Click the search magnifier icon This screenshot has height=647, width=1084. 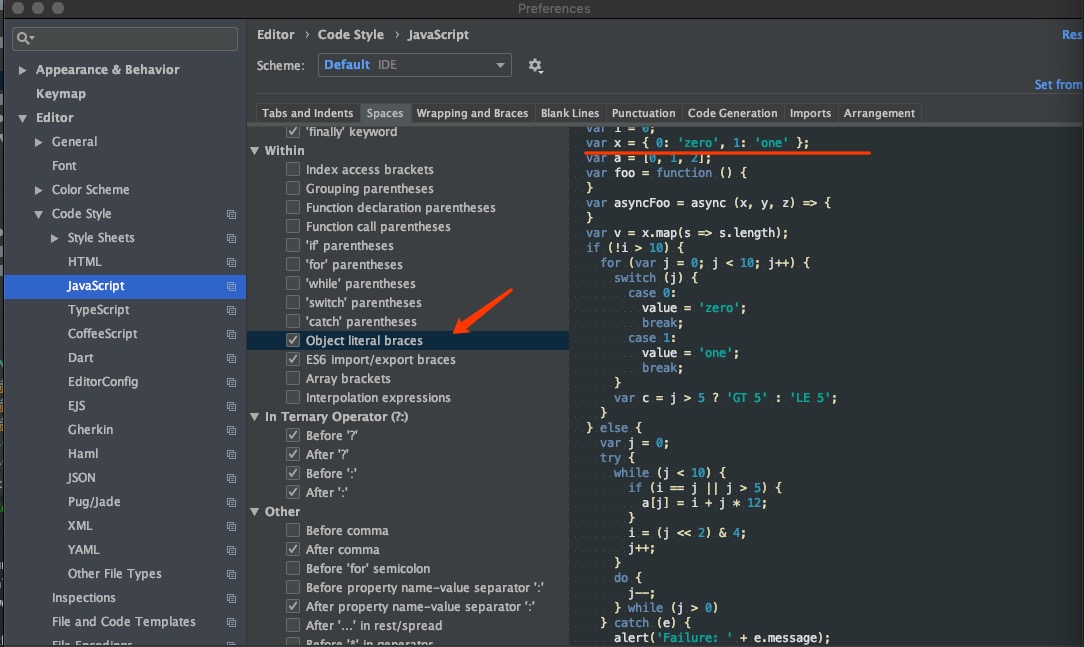(x=24, y=38)
